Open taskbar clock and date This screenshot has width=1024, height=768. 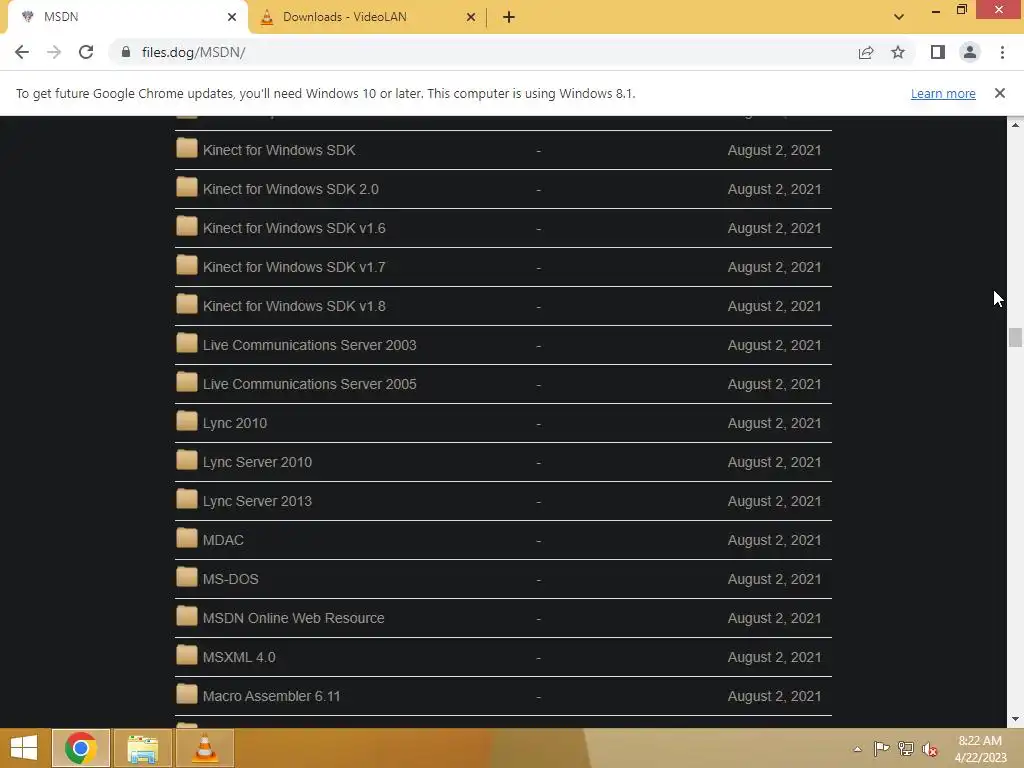point(980,749)
